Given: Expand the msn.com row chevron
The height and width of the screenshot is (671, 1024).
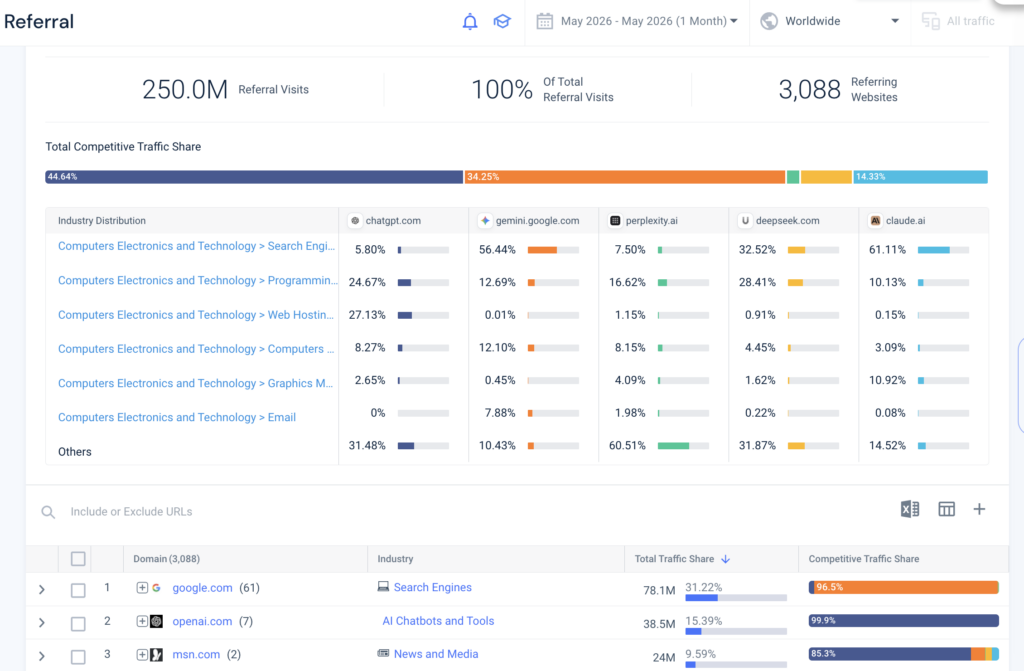Looking at the screenshot, I should click(x=42, y=655).
